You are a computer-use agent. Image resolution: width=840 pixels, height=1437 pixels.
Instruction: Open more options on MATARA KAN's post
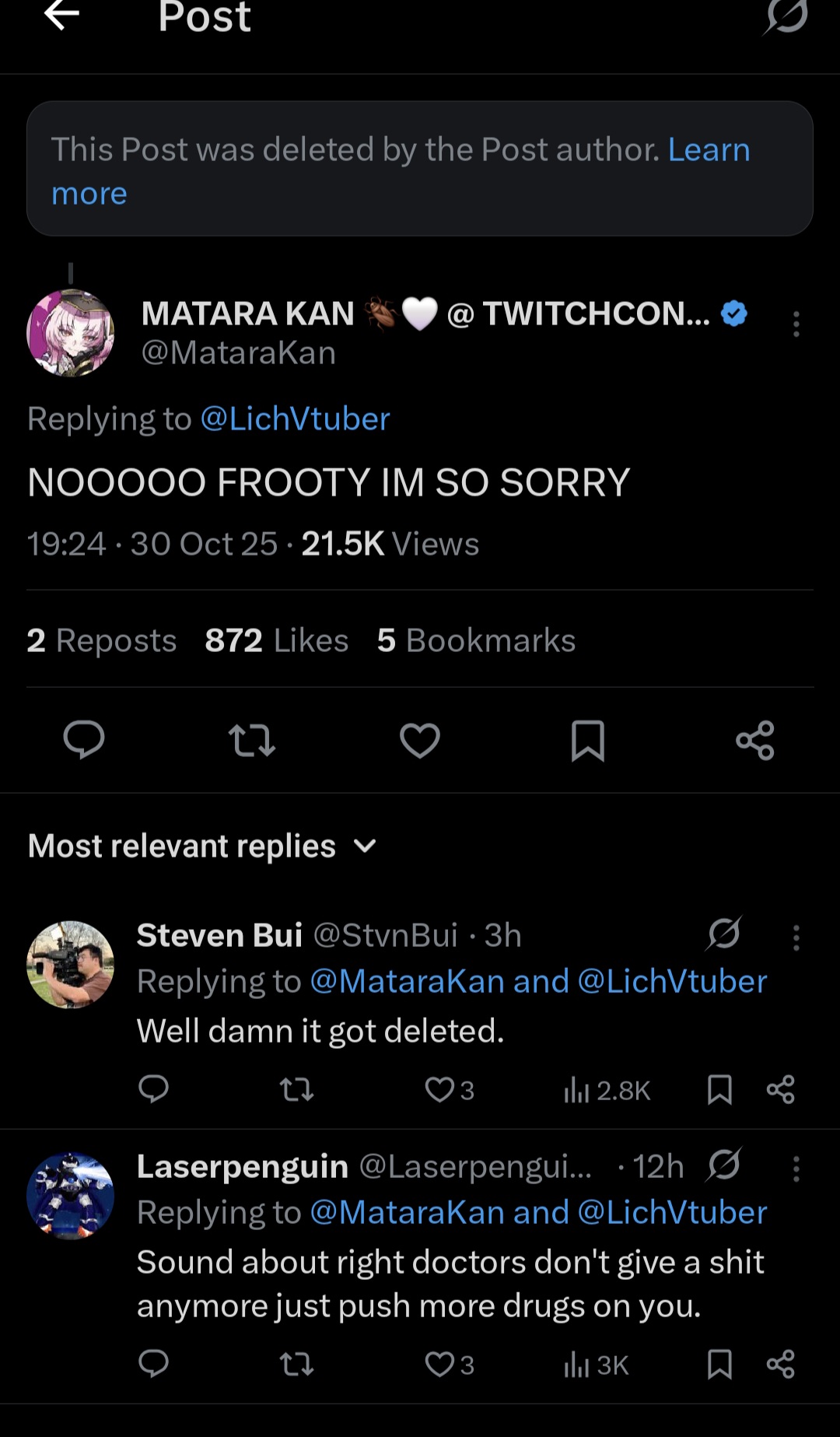tap(796, 324)
